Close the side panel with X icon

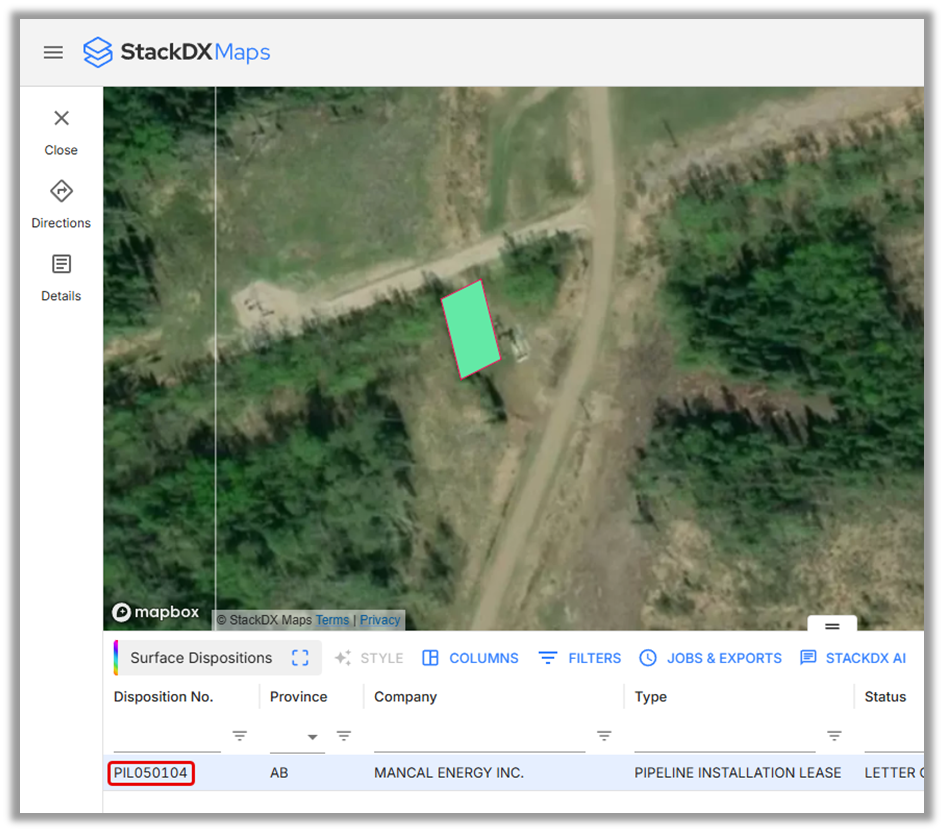pyautogui.click(x=61, y=119)
